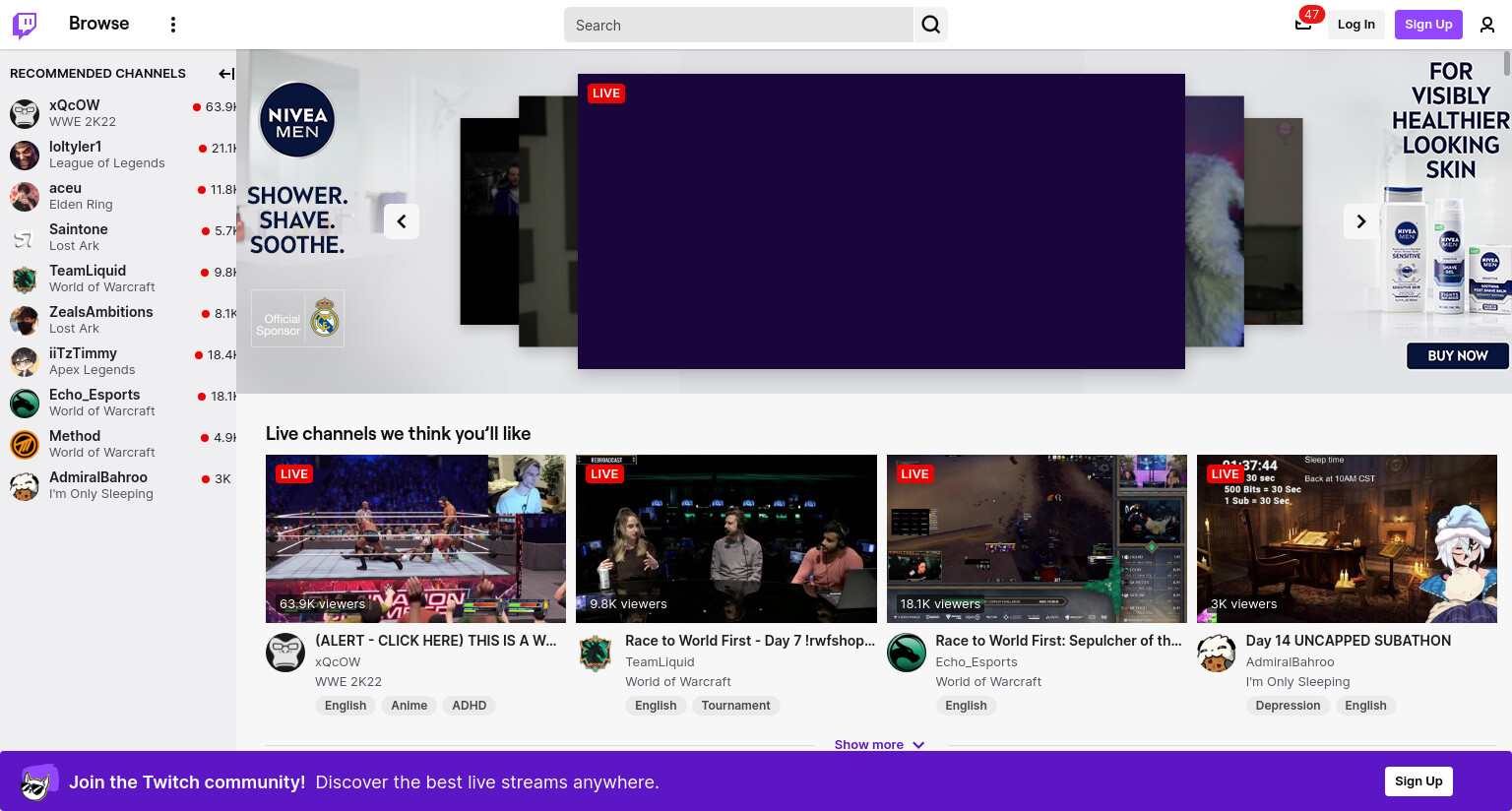Open the ALERT - CLICK HERE stream title

[x=436, y=641]
